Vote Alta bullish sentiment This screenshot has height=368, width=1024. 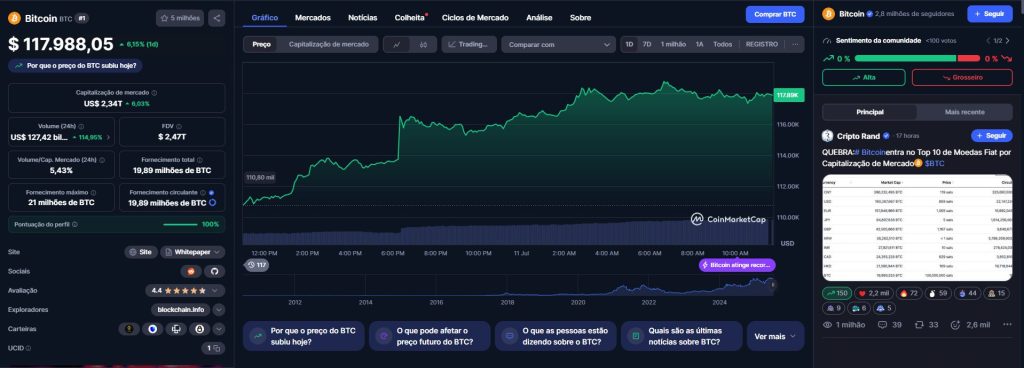click(863, 77)
